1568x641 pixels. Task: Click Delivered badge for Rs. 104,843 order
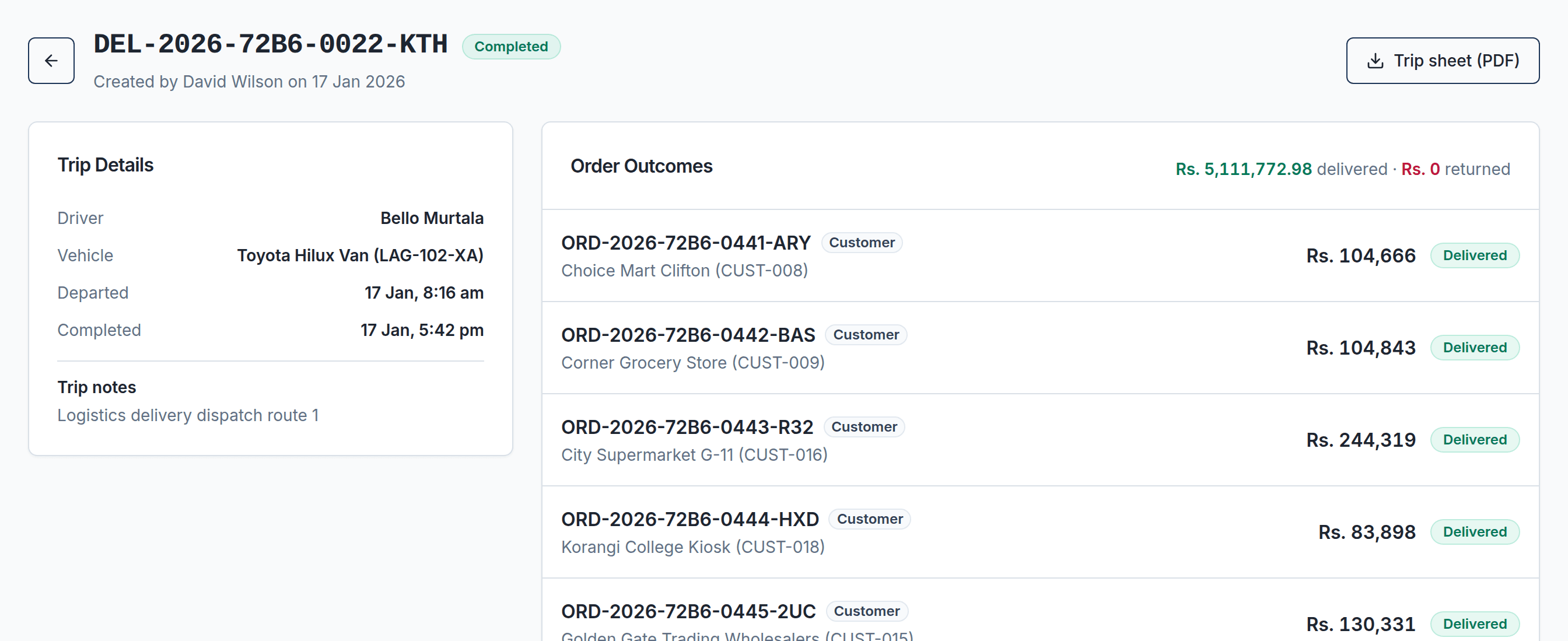[1474, 348]
